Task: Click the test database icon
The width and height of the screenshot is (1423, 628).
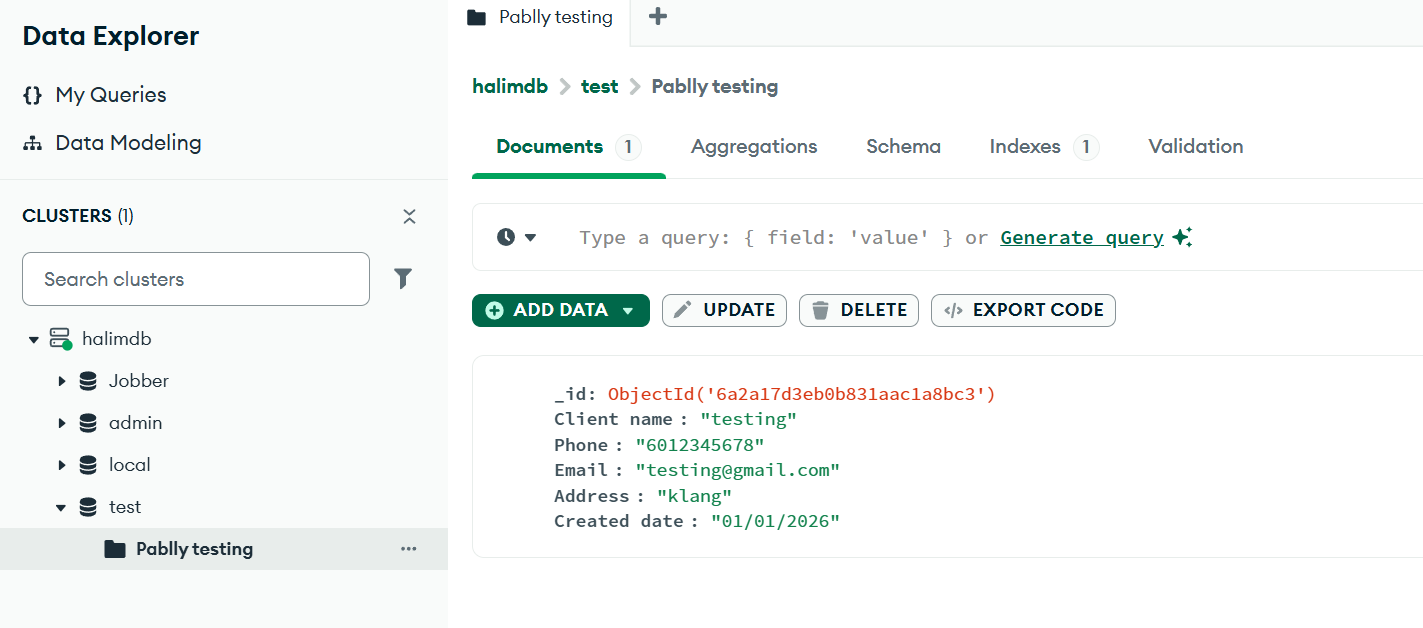Action: (x=88, y=507)
